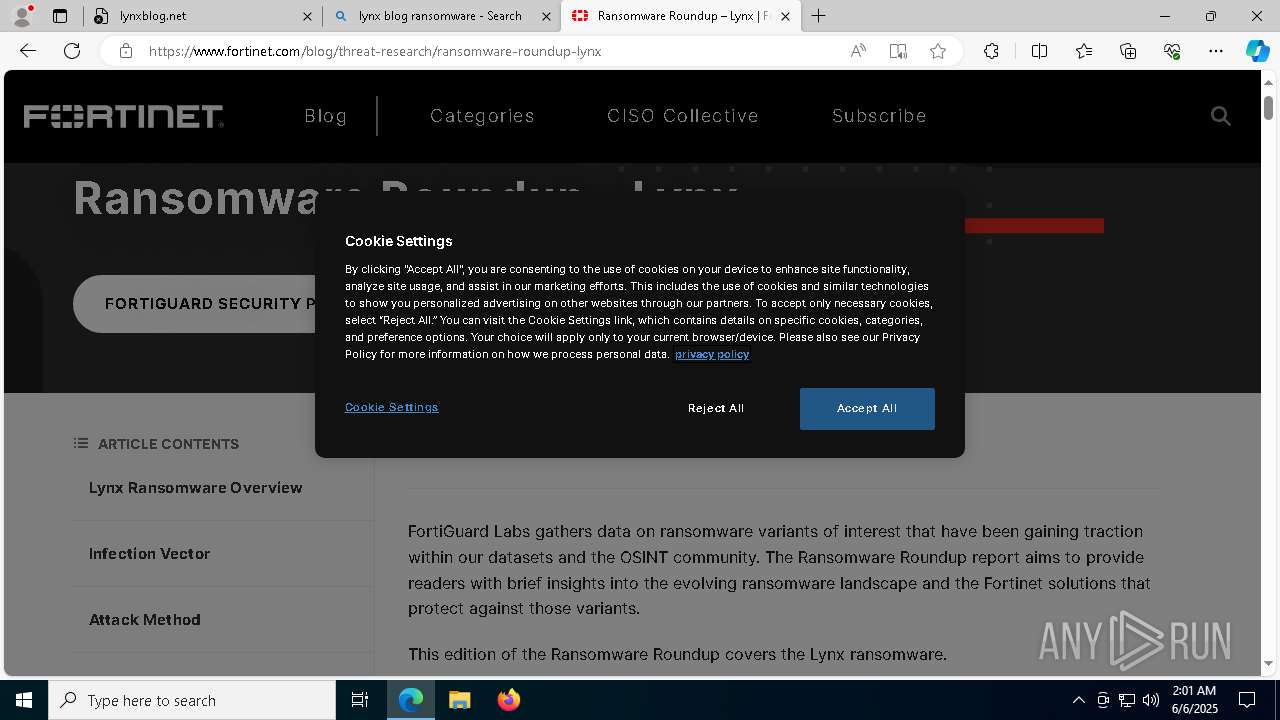Image resolution: width=1280 pixels, height=720 pixels.
Task: Open Windows Start menu
Action: (x=24, y=700)
